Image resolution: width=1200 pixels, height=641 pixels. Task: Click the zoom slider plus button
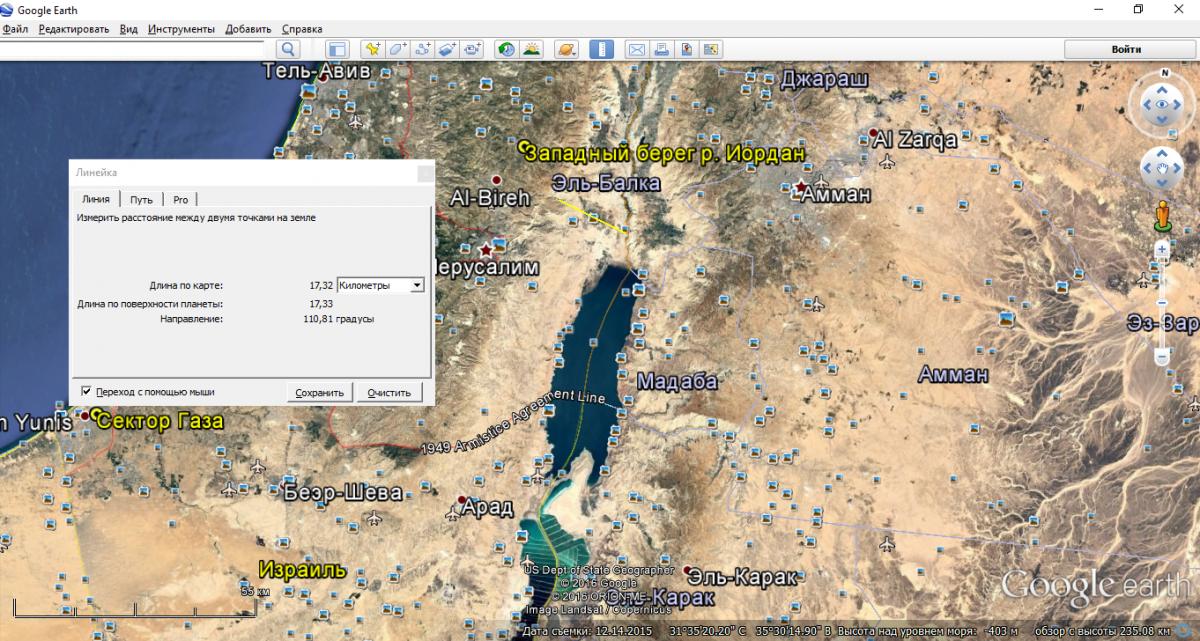pos(1162,247)
